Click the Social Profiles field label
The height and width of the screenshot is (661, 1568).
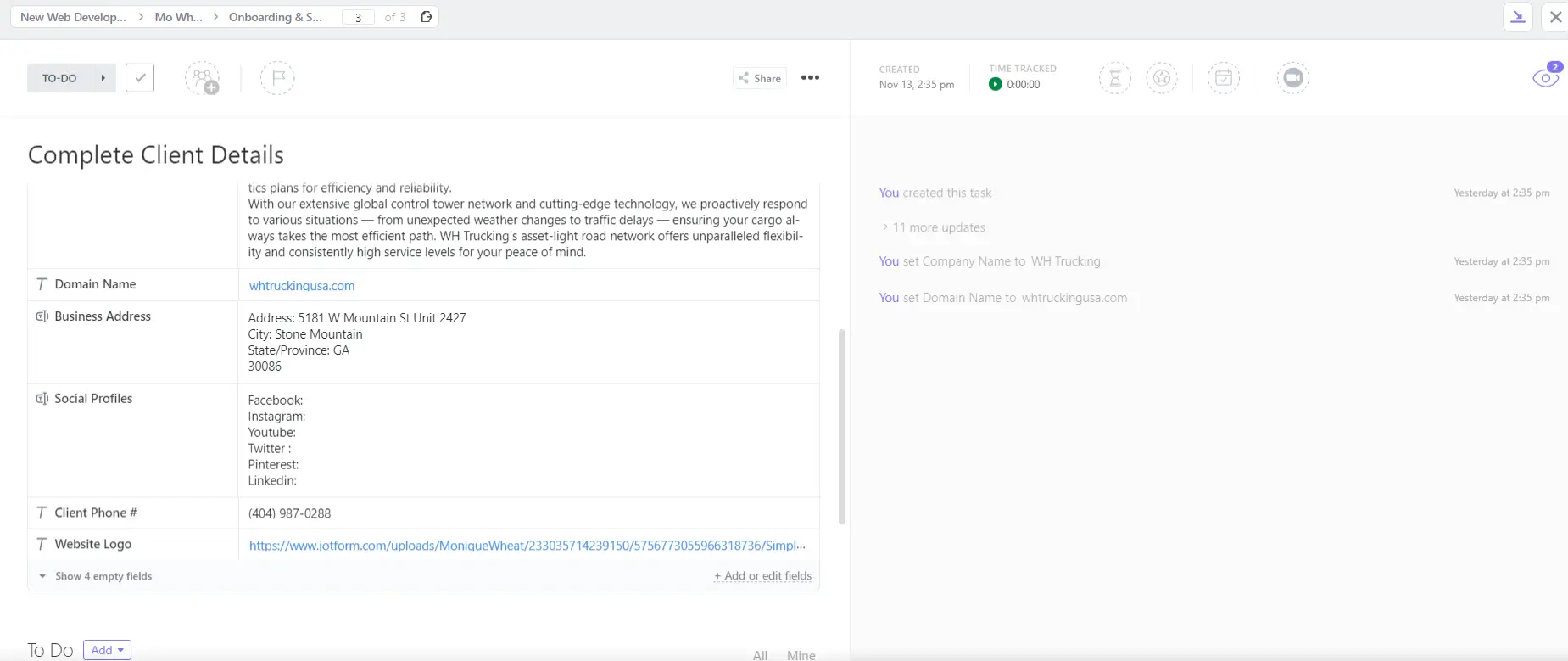93,399
